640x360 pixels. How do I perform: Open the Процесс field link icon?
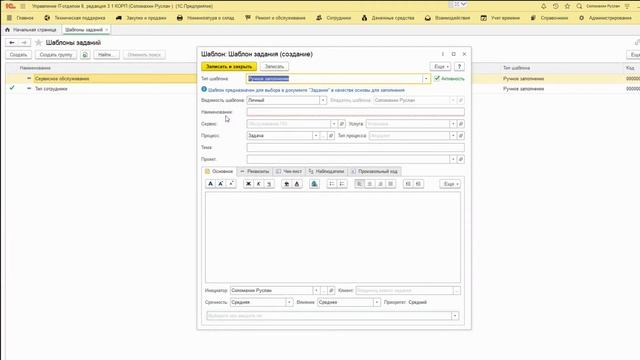331,136
